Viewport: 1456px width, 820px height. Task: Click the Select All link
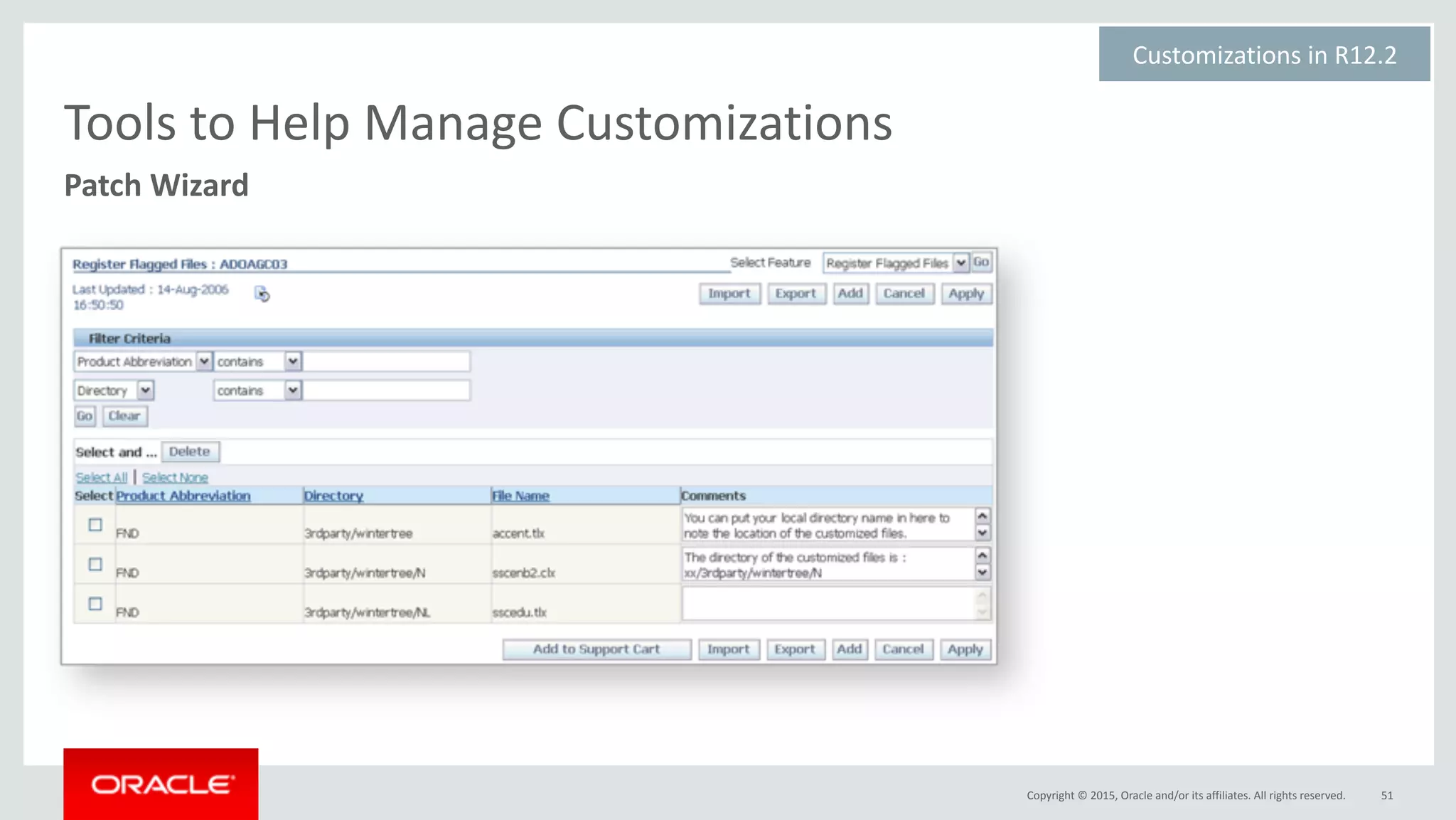[x=102, y=477]
